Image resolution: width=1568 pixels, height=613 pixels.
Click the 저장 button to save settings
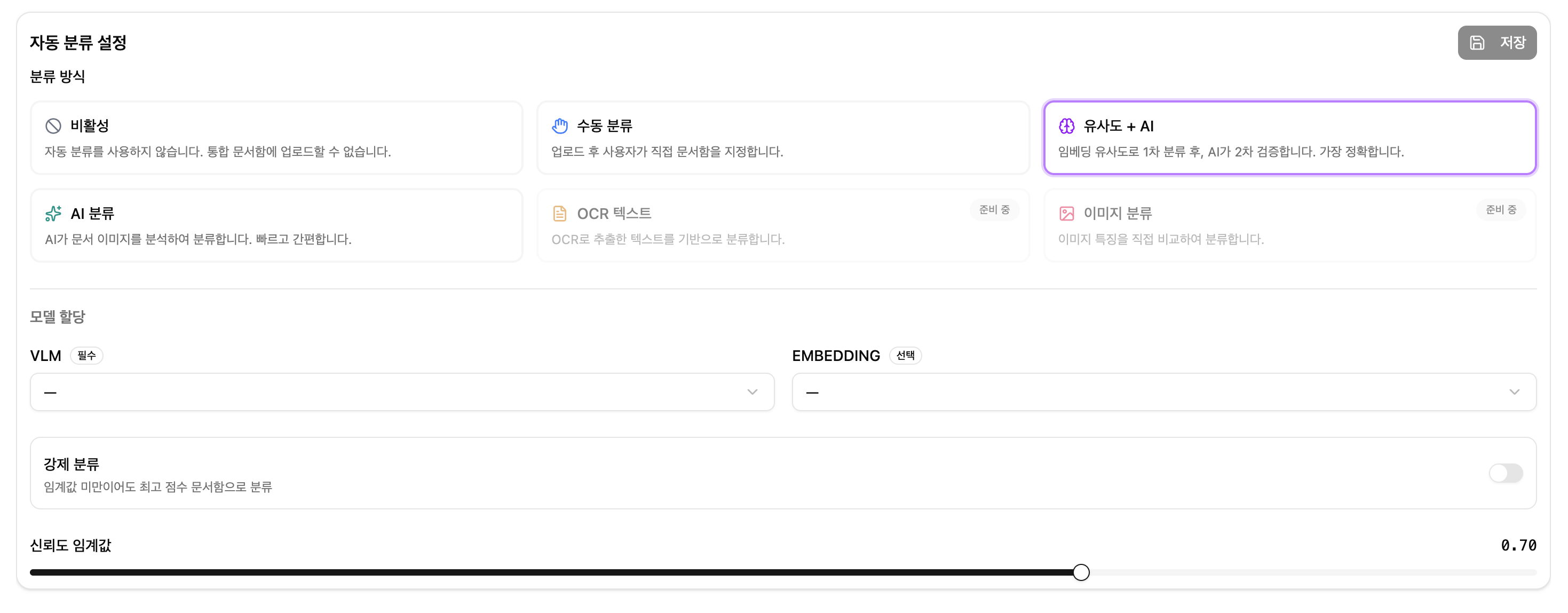[1498, 43]
